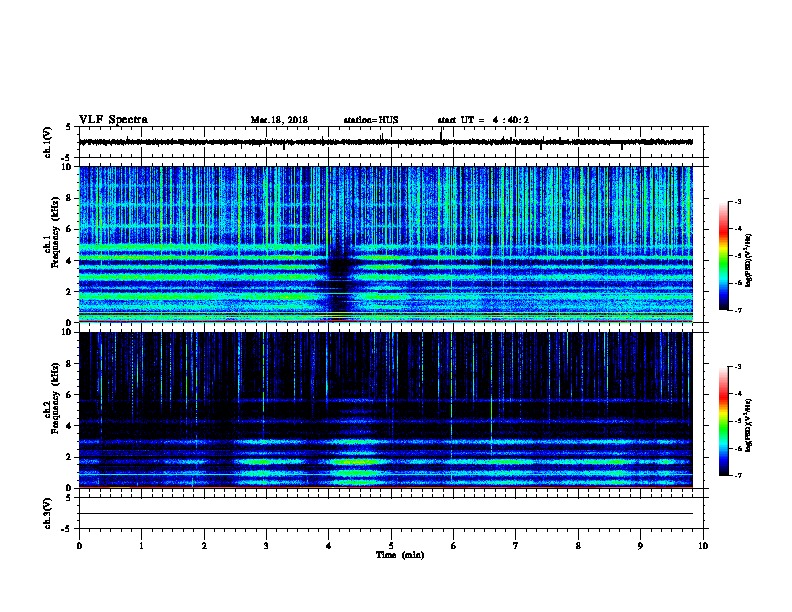The image size is (792, 612).
Task: Click the "station=HUS" header label
Action: [x=371, y=120]
